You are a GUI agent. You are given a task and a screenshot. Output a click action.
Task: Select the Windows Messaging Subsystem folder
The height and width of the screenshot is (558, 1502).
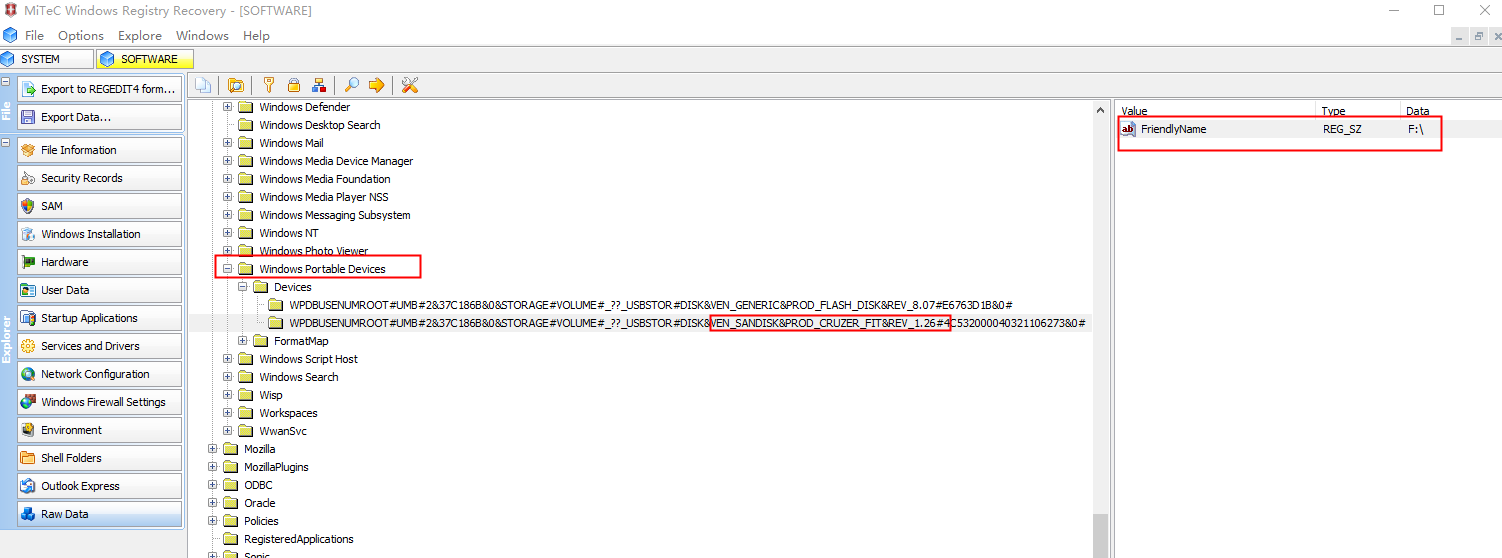[334, 215]
